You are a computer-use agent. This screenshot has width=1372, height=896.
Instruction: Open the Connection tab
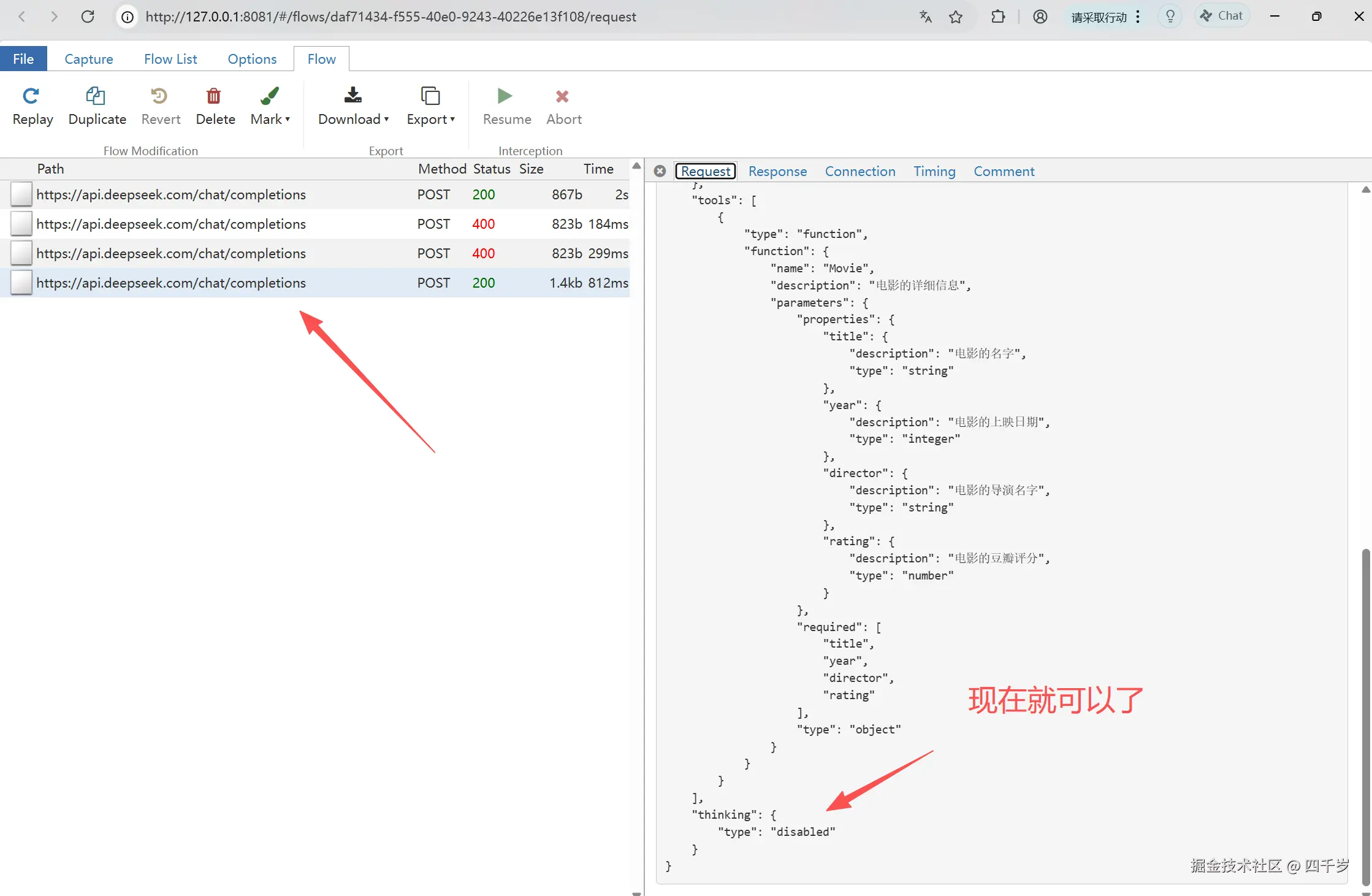coord(860,171)
